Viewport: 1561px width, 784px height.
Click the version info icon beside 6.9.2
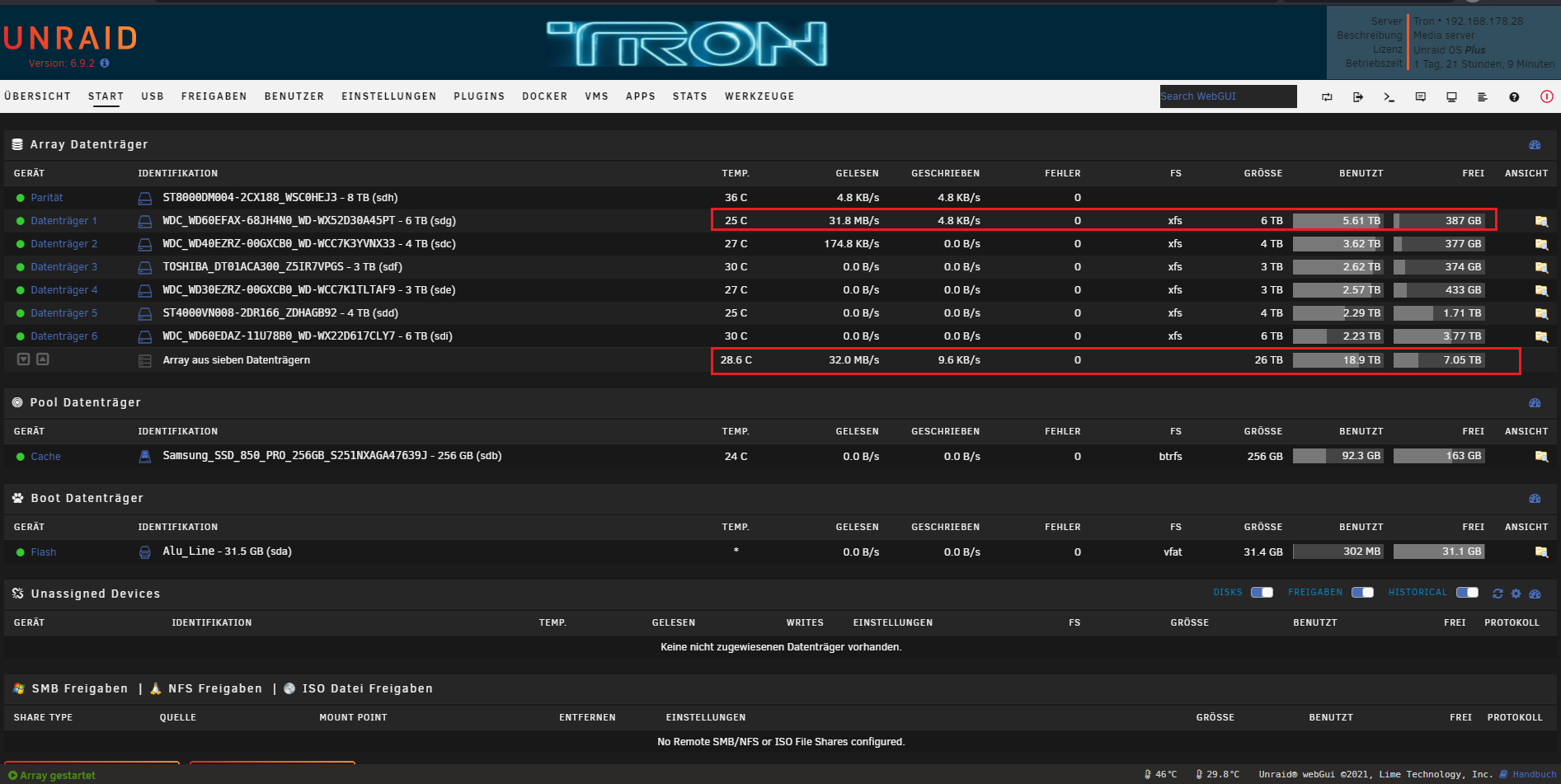105,63
